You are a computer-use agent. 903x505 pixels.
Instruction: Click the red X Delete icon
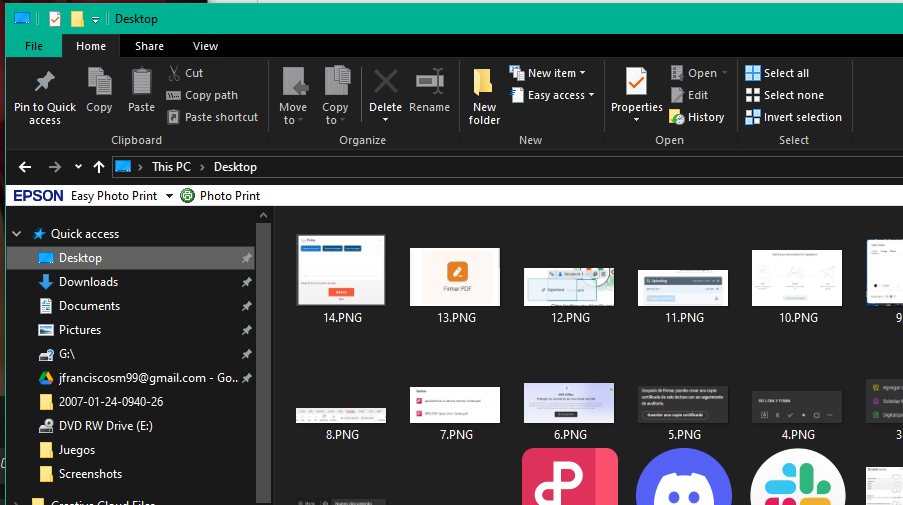(x=385, y=82)
